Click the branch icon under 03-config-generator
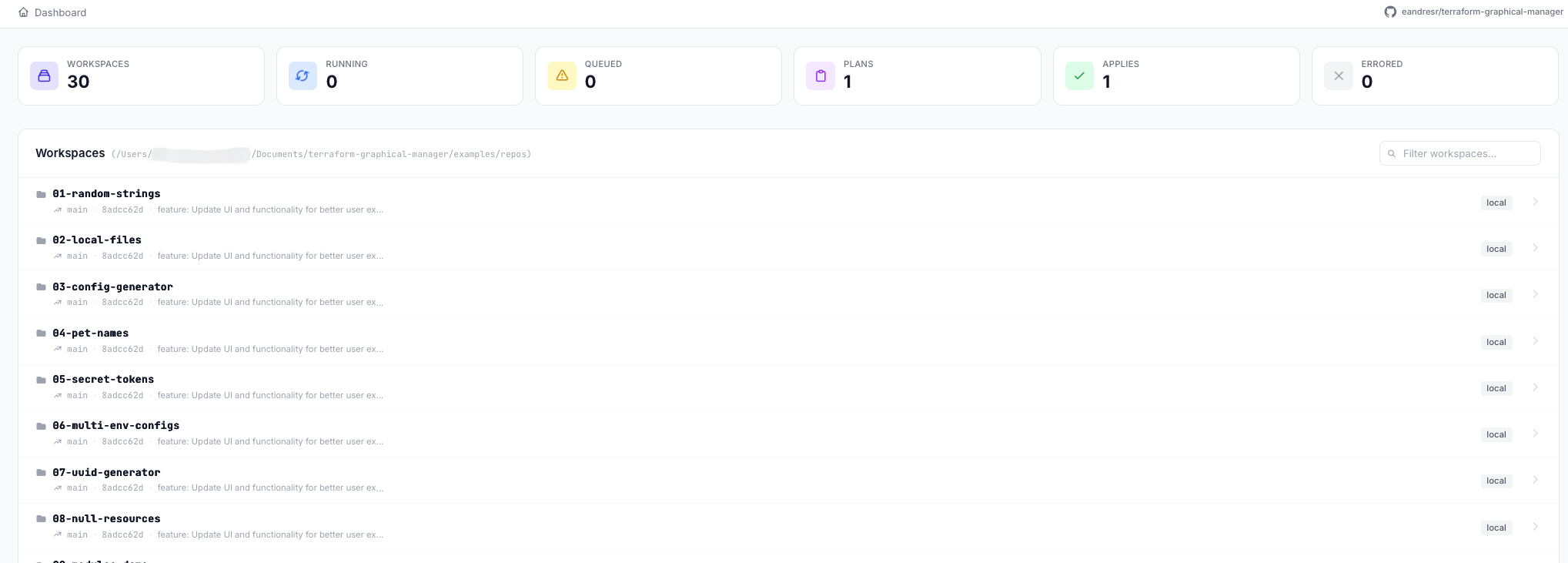The image size is (1568, 563). [58, 303]
